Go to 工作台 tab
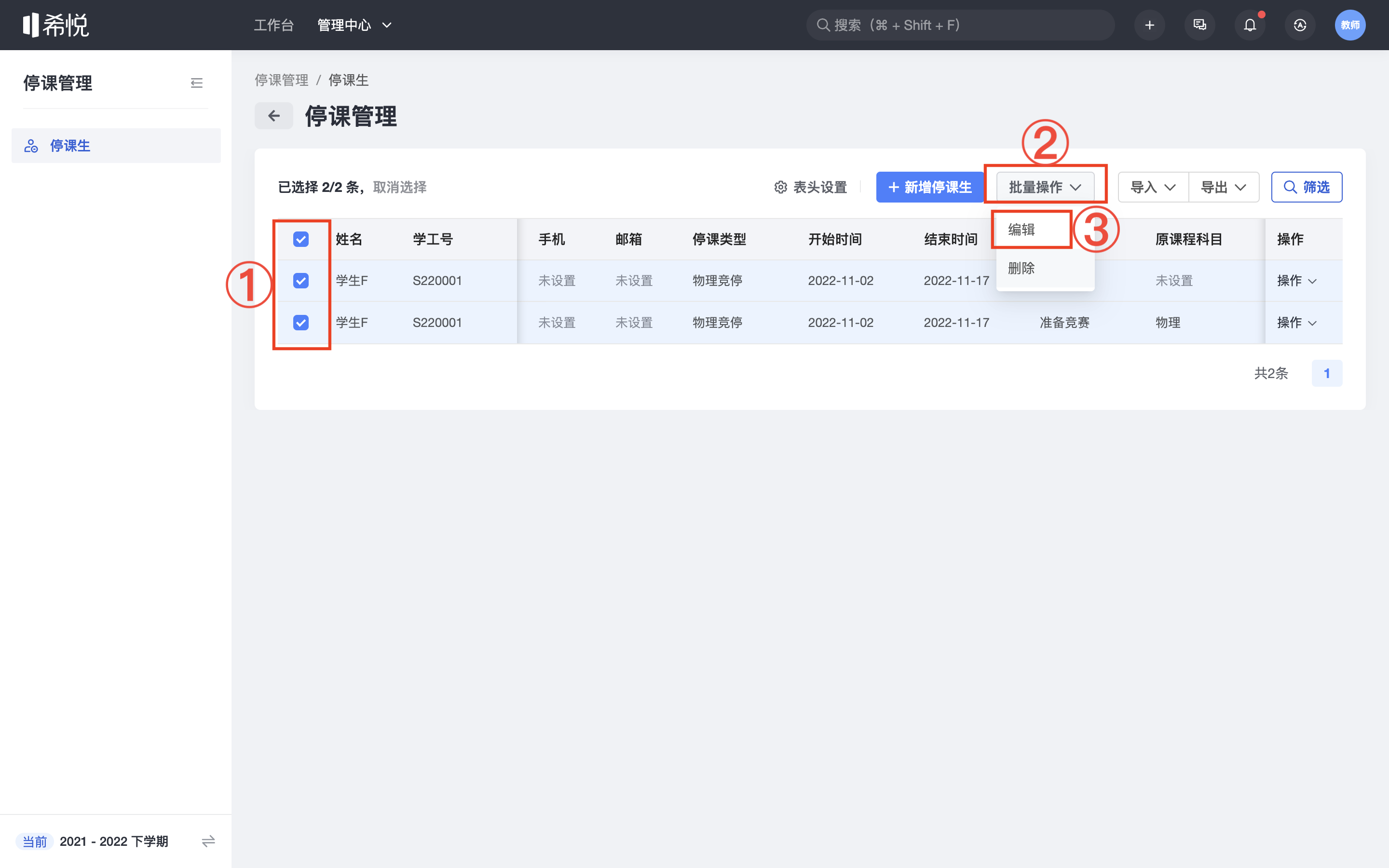 pyautogui.click(x=274, y=25)
